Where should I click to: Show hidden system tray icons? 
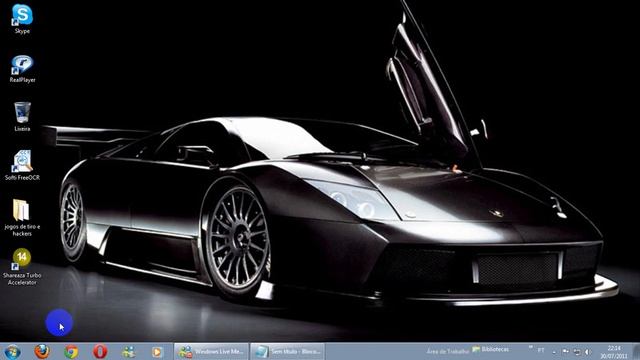click(x=554, y=352)
